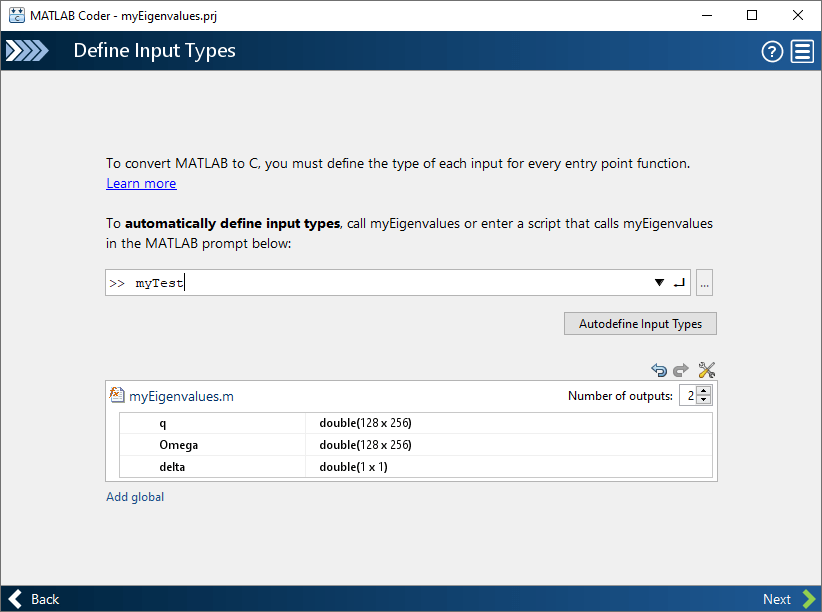Undo the last input type change
The width and height of the screenshot is (822, 612).
(x=659, y=370)
